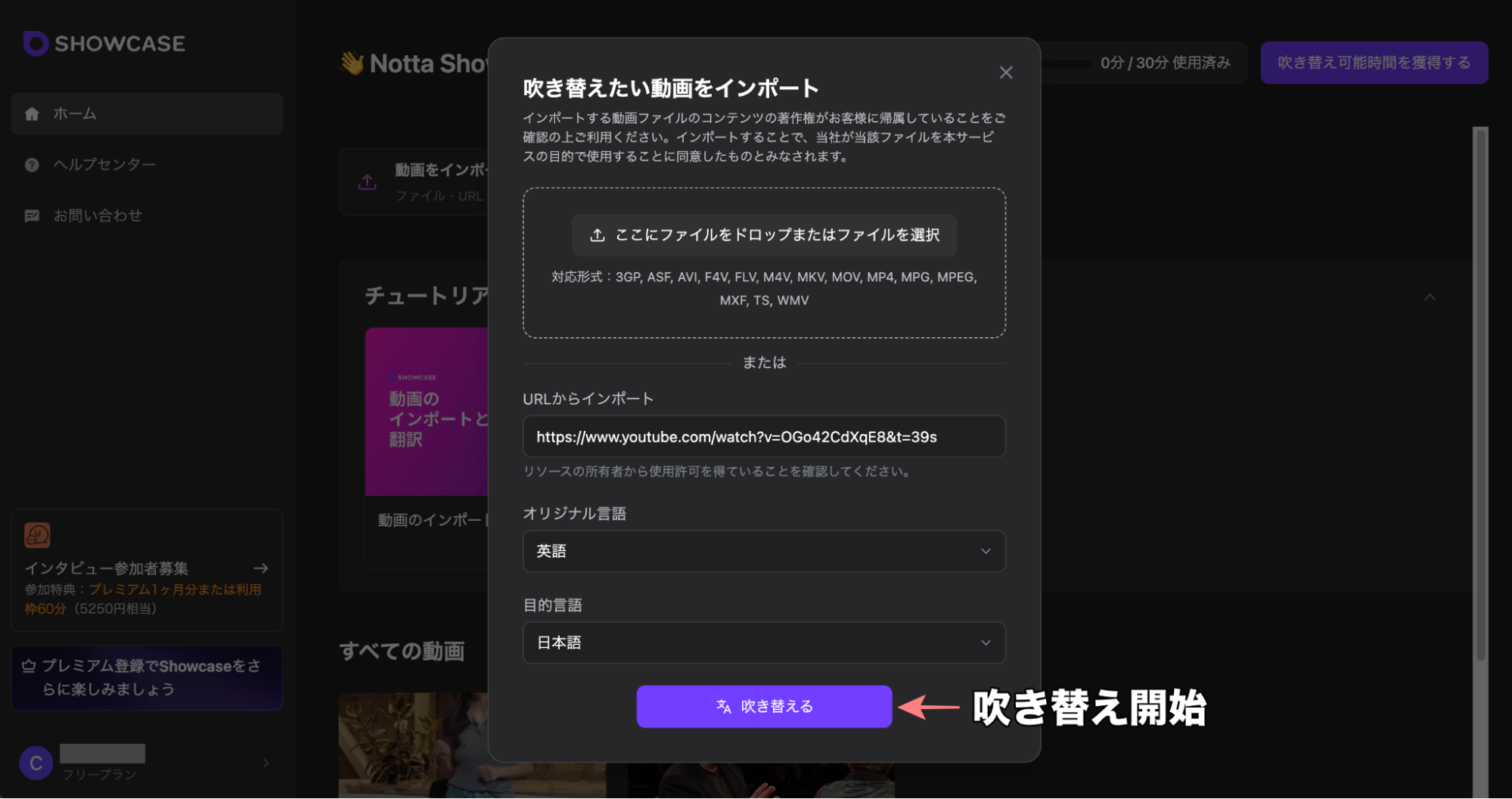Viewport: 1512px width, 799px height.
Task: Open the インタビュー参加者募集 arrow
Action: 261,568
